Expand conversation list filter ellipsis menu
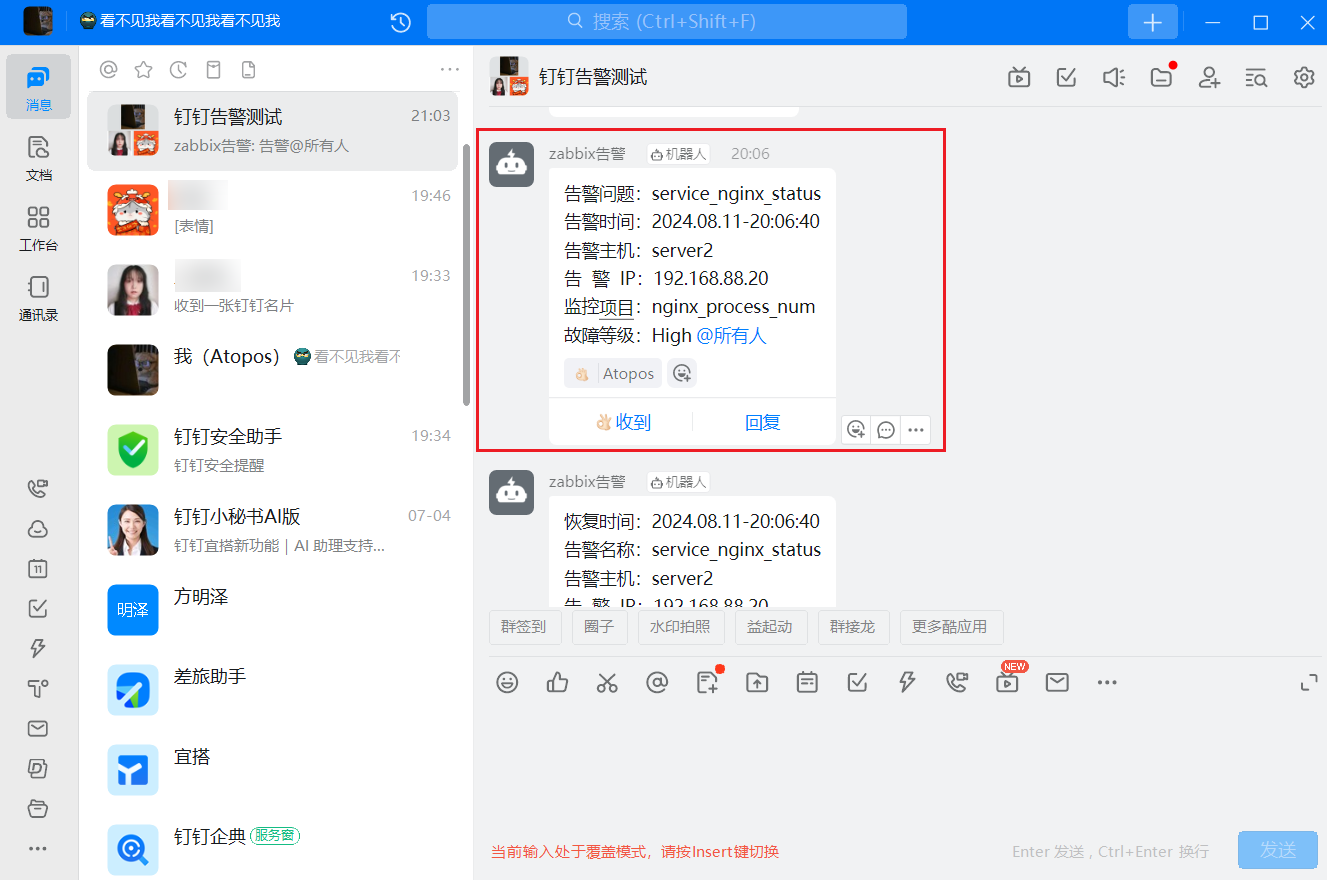 pyautogui.click(x=449, y=69)
